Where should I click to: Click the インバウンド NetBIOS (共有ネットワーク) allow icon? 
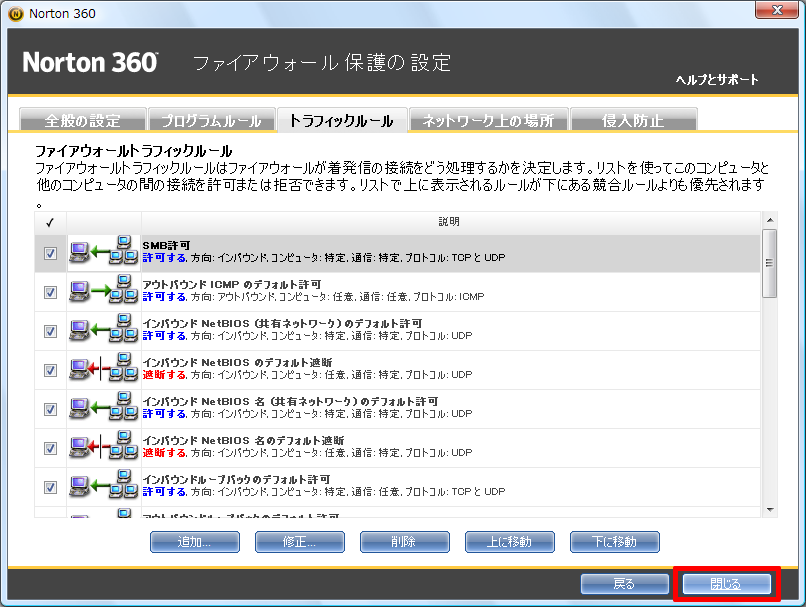coord(103,331)
